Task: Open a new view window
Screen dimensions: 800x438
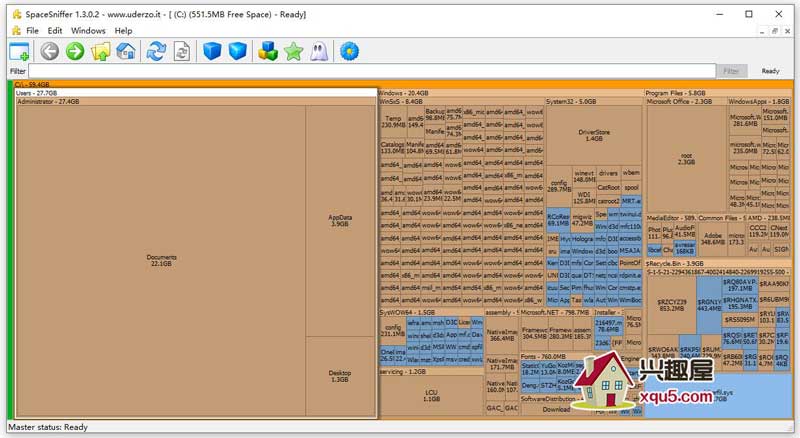Action: (20, 52)
